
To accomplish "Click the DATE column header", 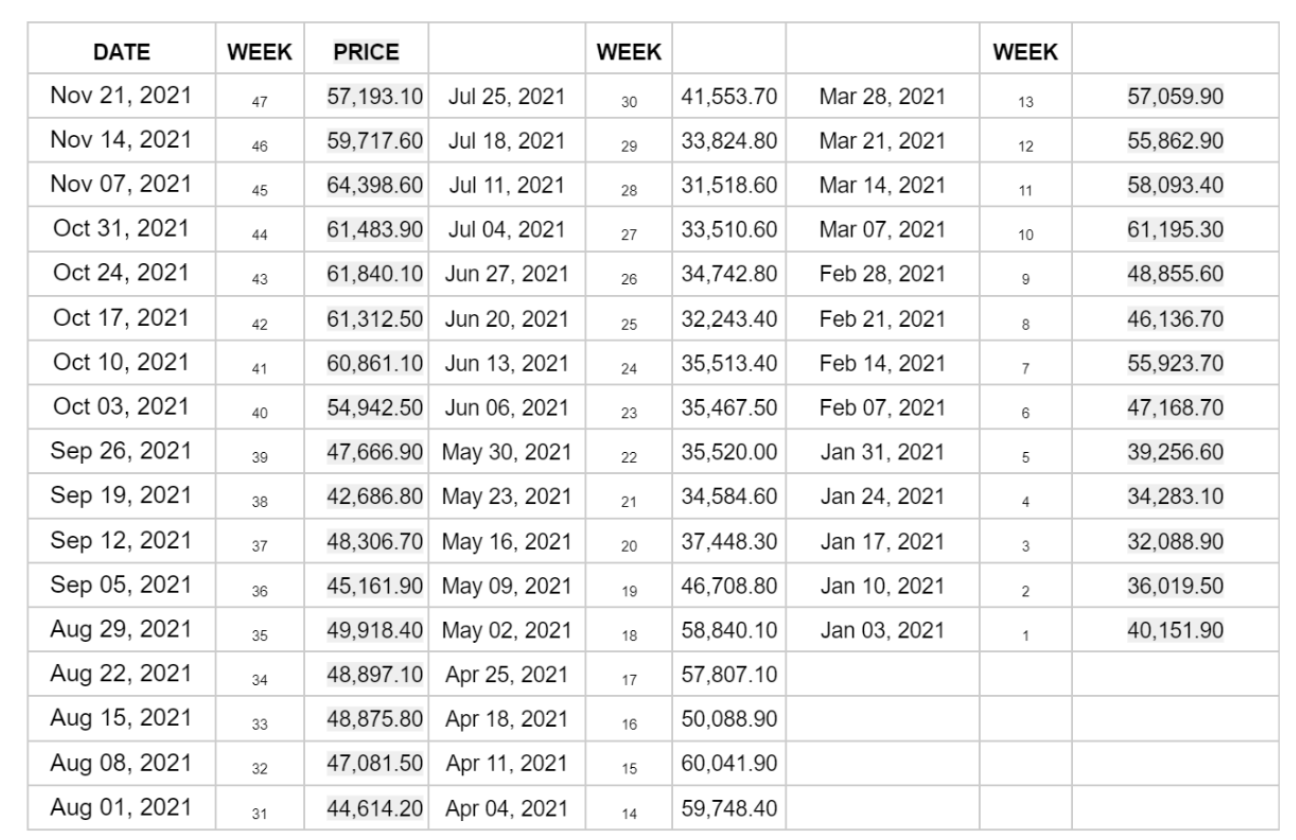I will point(121,51).
